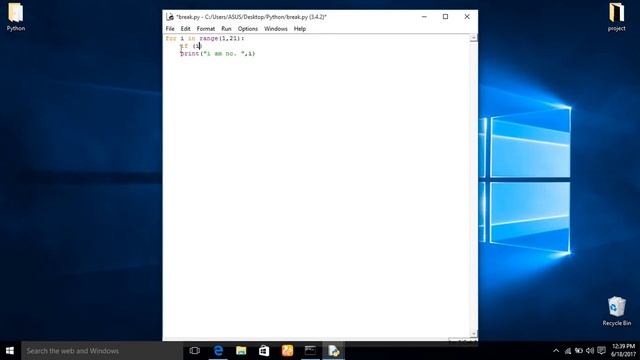Open the Windows menu
The image size is (640, 360).
(276, 29)
